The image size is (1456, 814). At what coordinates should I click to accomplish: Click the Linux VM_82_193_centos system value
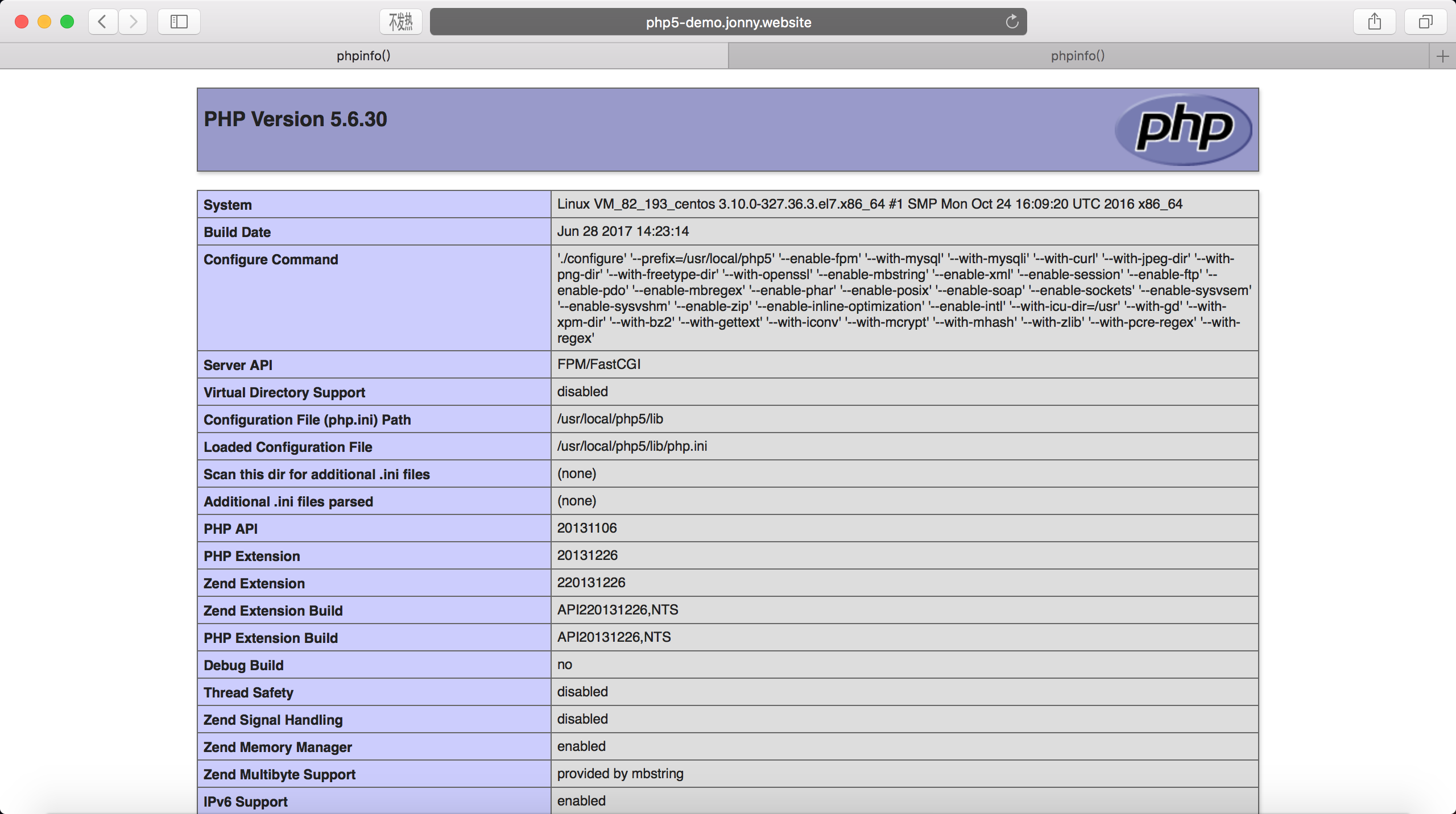coord(870,204)
